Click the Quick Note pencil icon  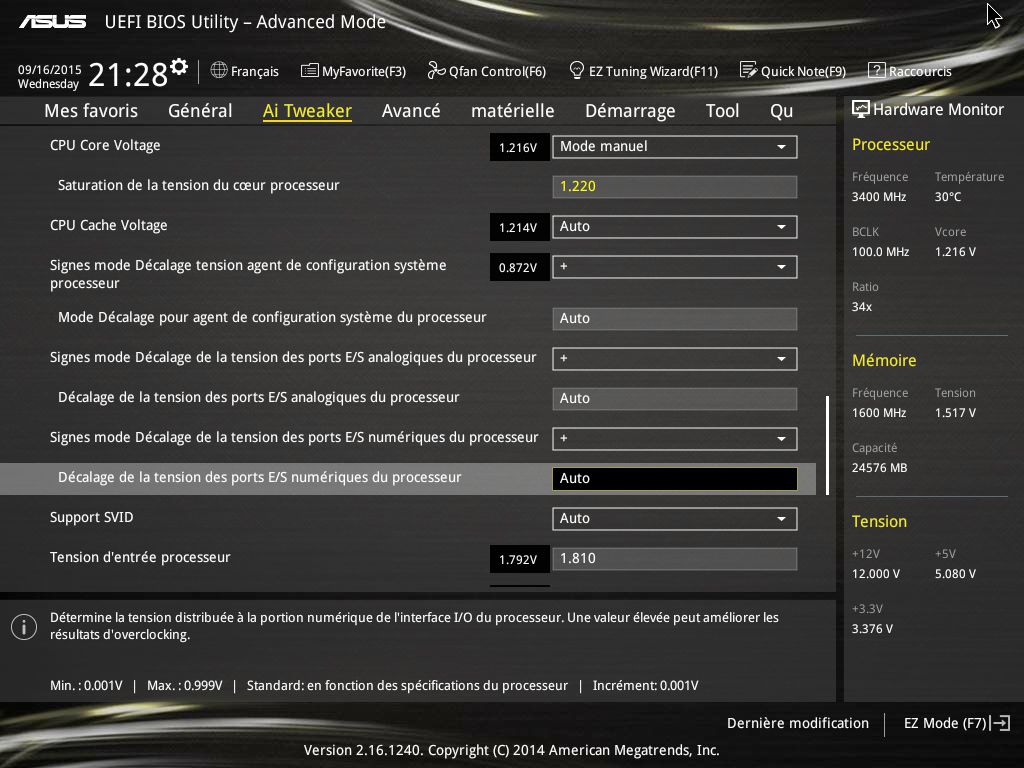[x=748, y=70]
